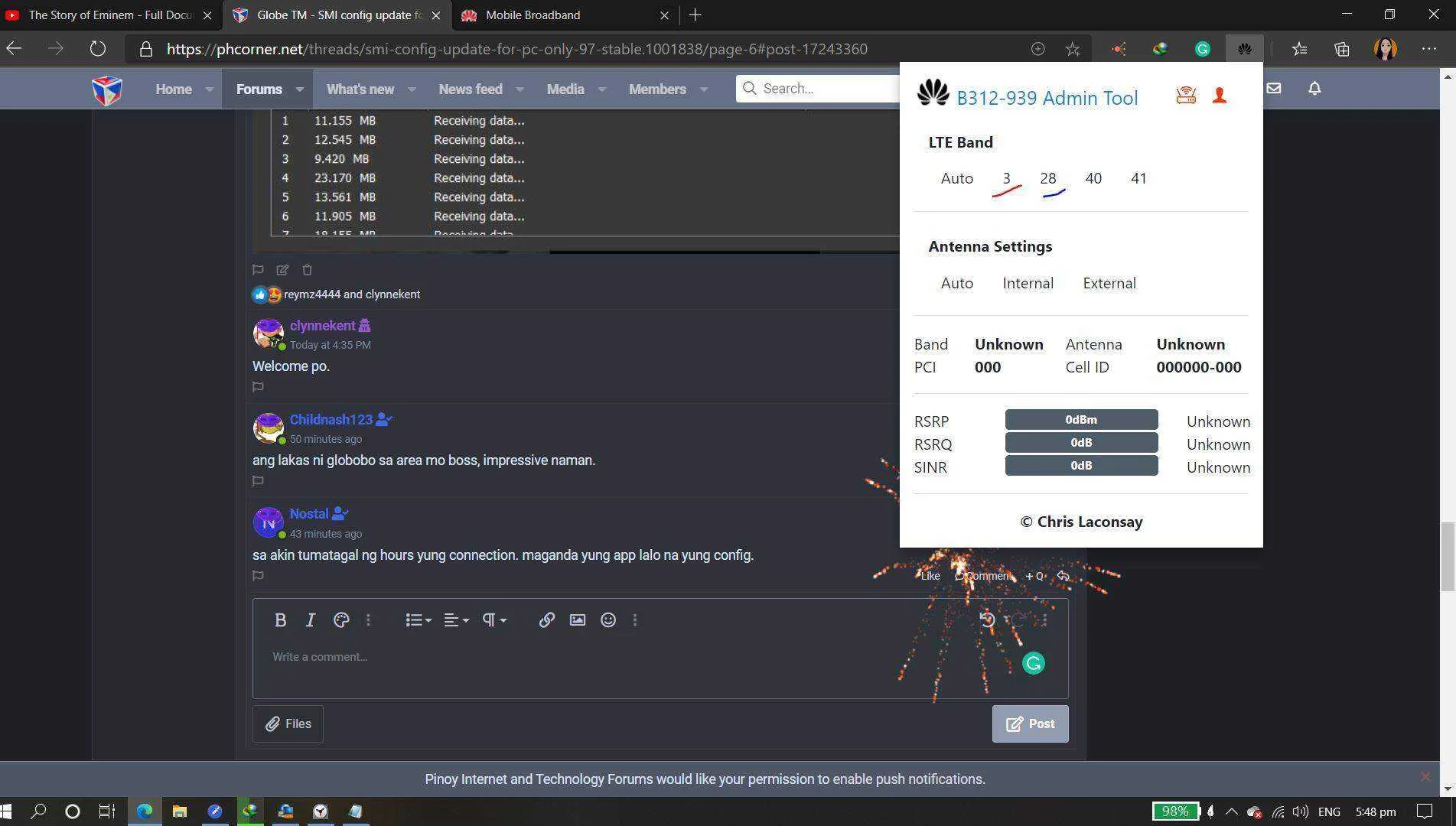This screenshot has width=1456, height=826.
Task: Open Edge browser from taskbar
Action: point(144,811)
